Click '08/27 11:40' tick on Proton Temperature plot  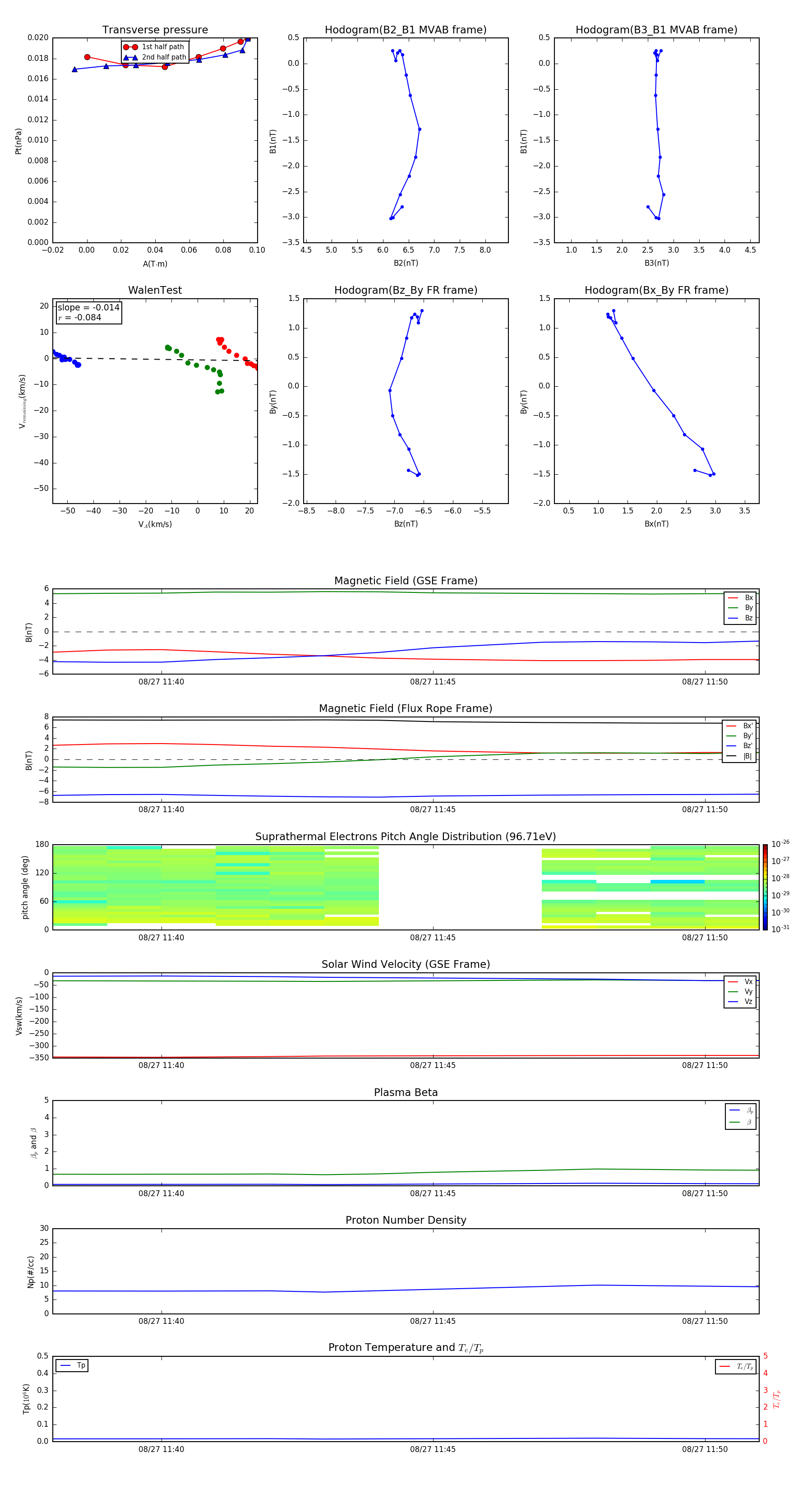tap(161, 1449)
